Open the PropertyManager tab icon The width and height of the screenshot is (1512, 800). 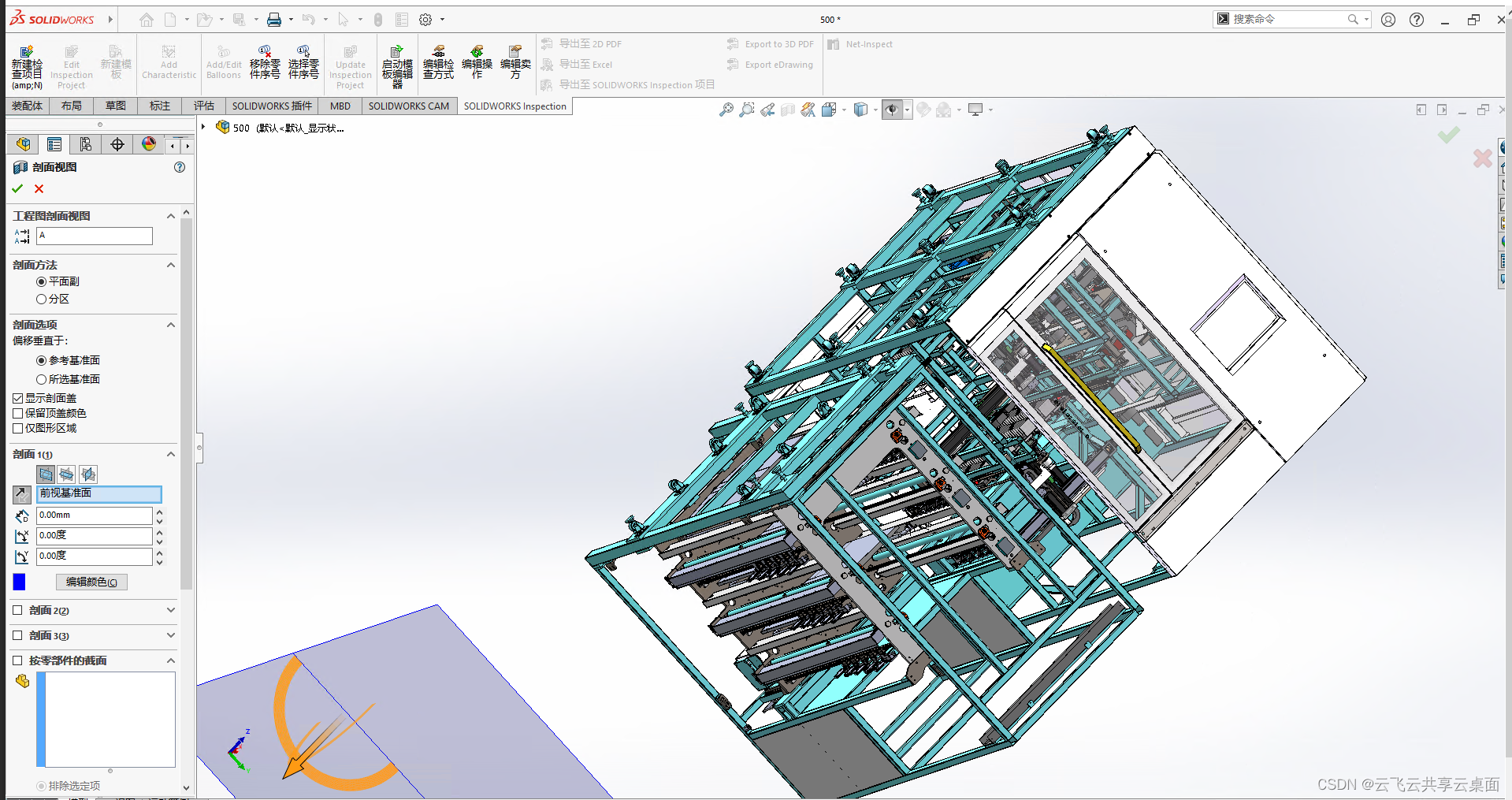coord(54,144)
